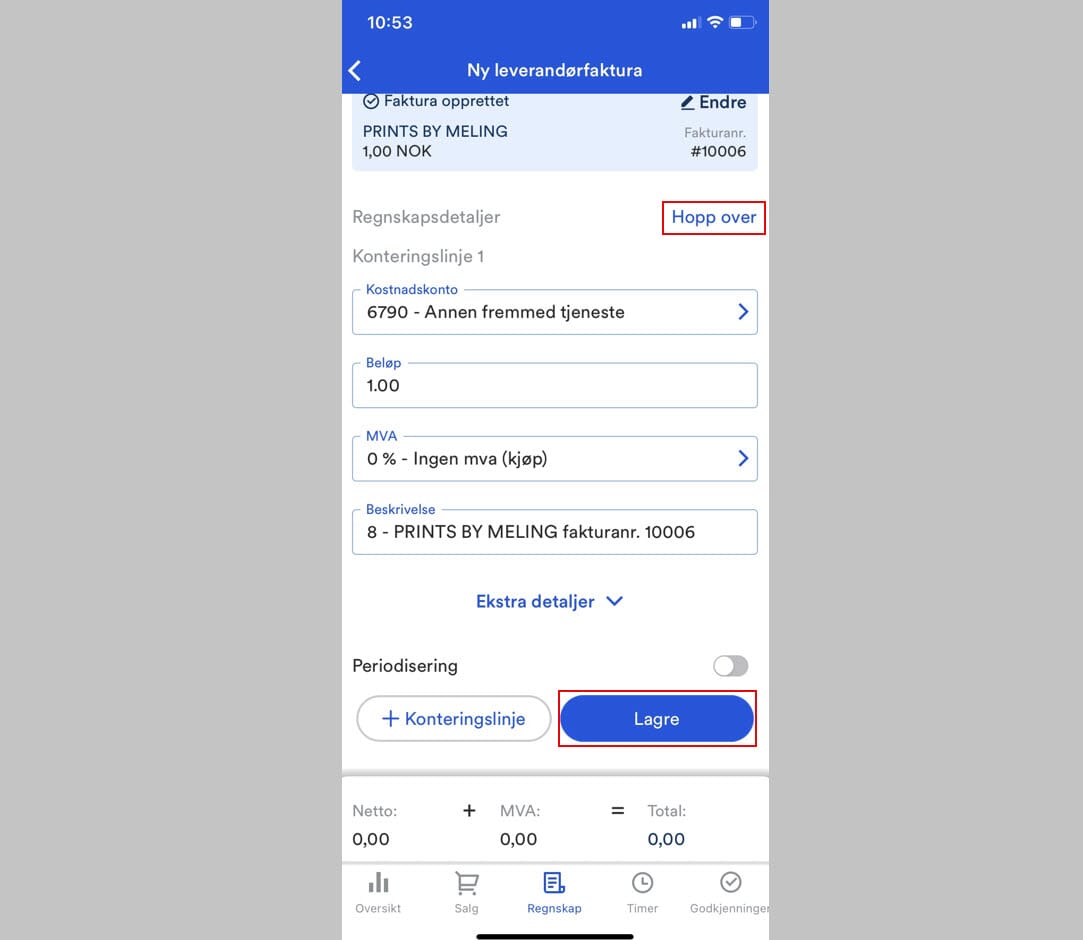Tap the Wi-Fi status icon
The width and height of the screenshot is (1083, 940).
coord(715,22)
